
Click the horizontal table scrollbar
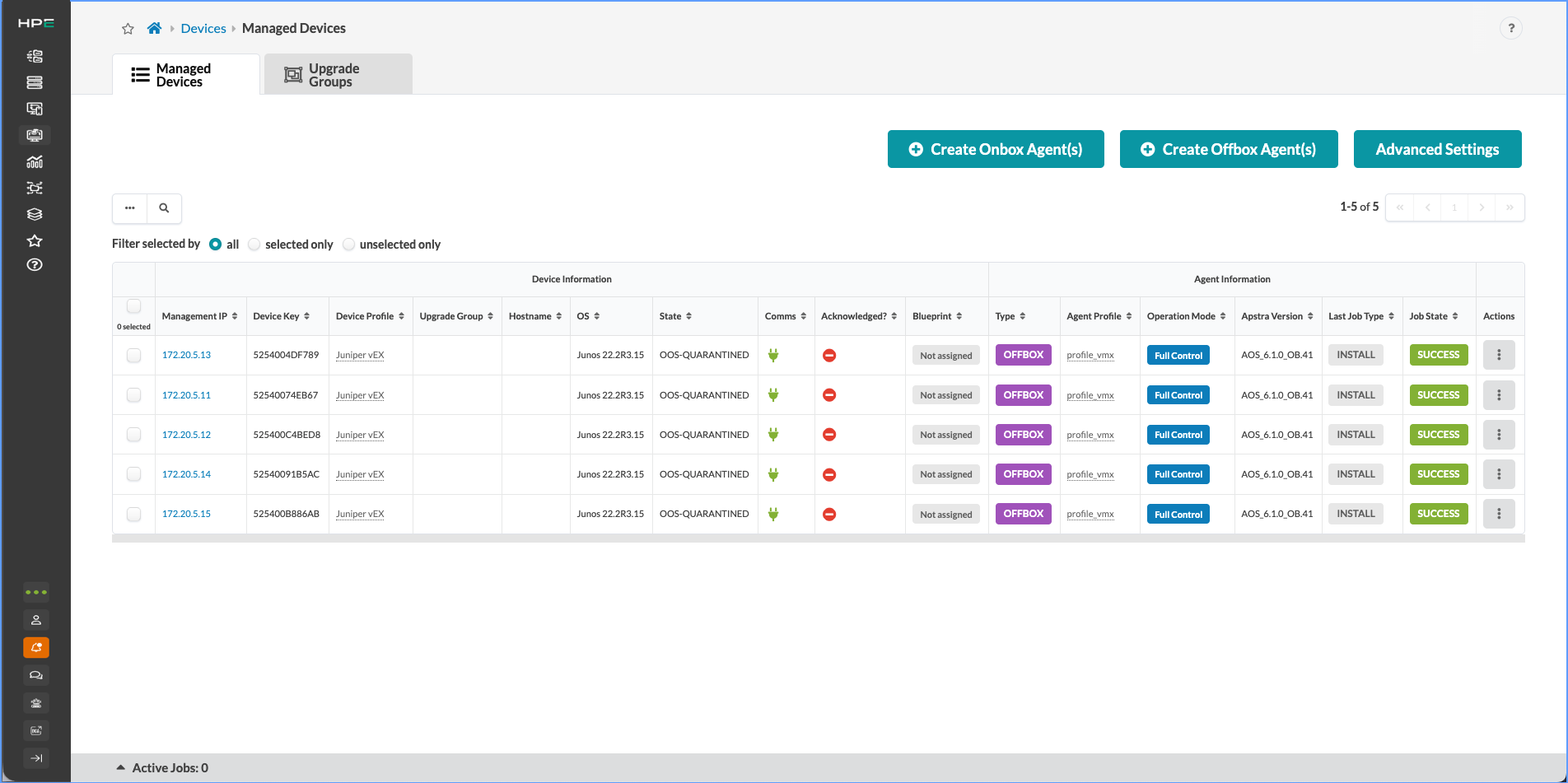pos(819,538)
